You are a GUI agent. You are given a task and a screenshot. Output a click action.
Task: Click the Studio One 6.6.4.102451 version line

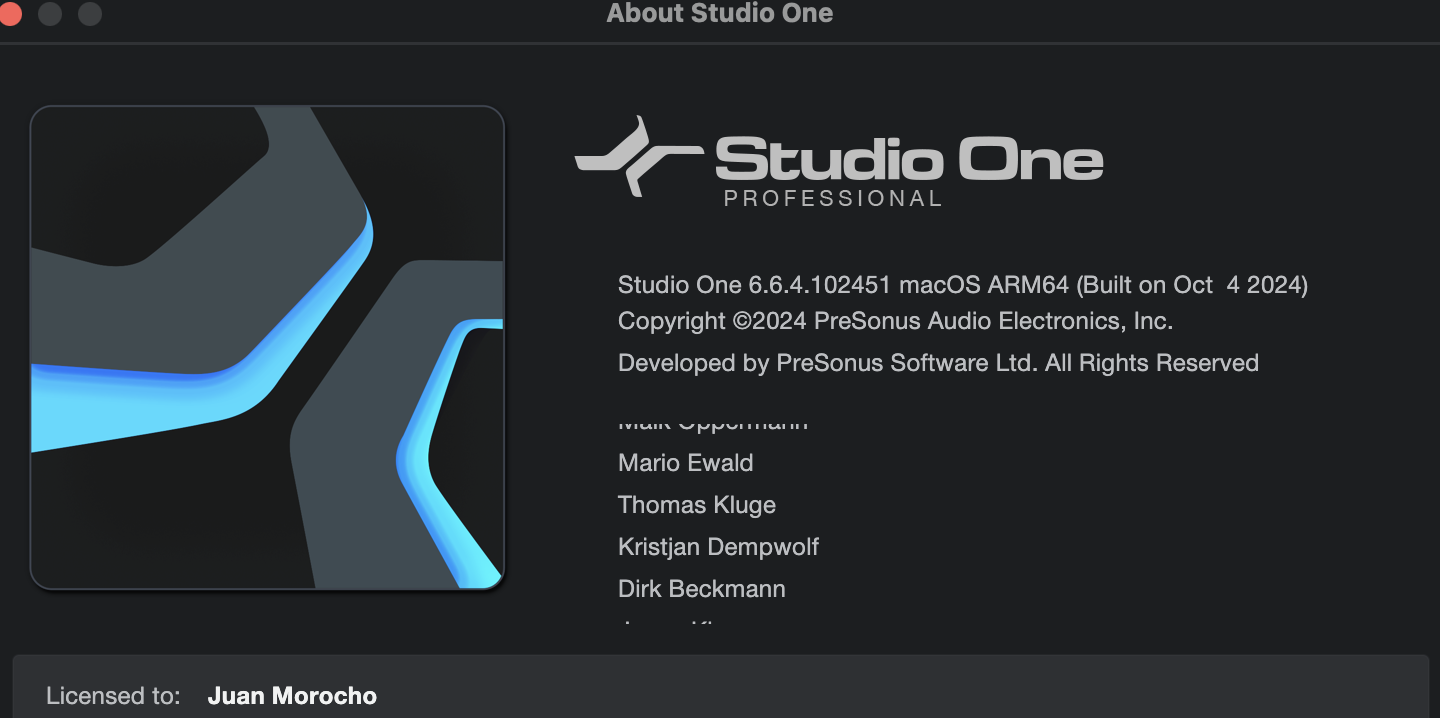tap(962, 285)
